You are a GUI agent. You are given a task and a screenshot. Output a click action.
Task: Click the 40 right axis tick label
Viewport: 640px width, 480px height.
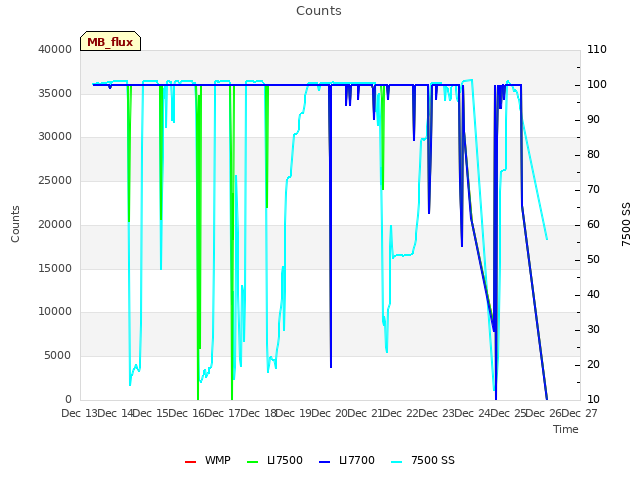coord(593,295)
